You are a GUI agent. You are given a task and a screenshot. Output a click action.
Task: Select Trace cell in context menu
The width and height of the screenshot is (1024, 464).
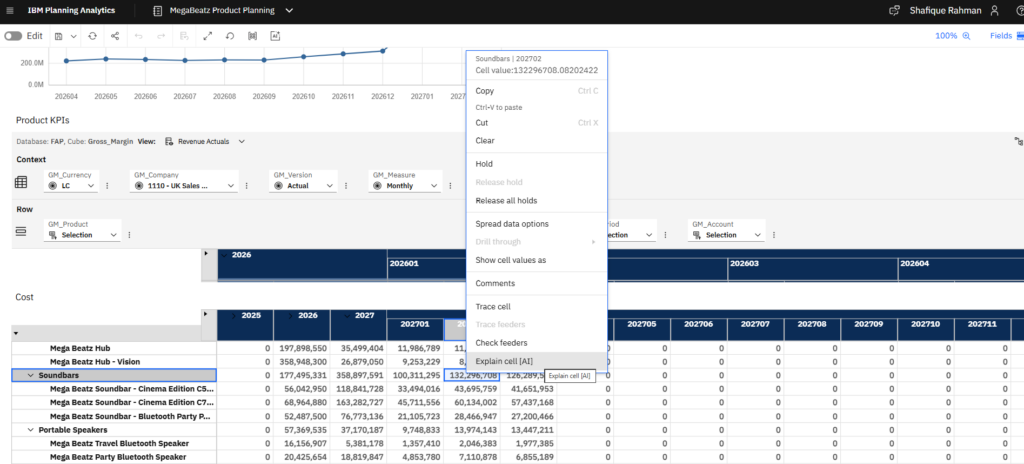point(493,307)
